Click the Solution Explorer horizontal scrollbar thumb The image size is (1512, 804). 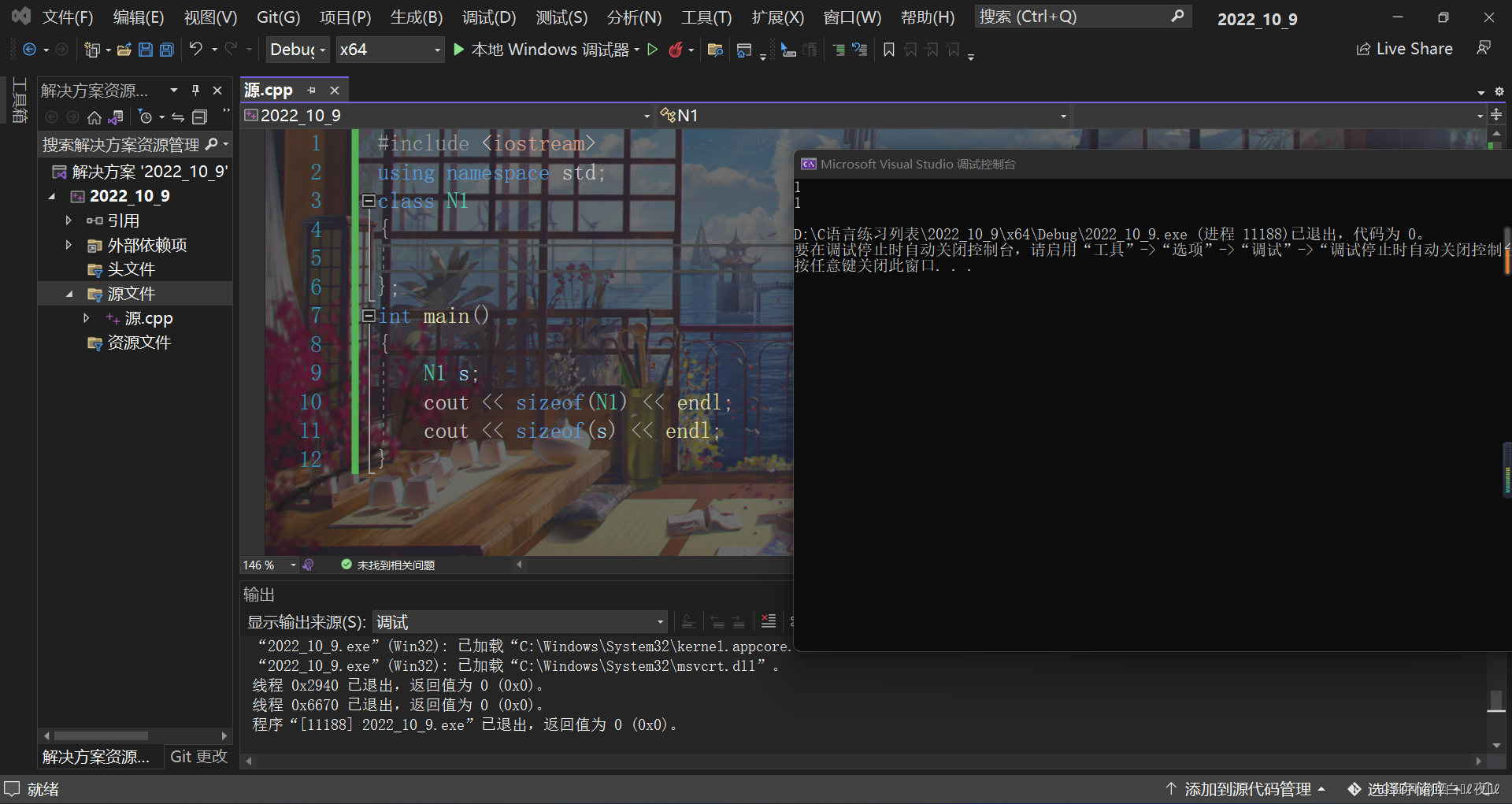tap(101, 736)
